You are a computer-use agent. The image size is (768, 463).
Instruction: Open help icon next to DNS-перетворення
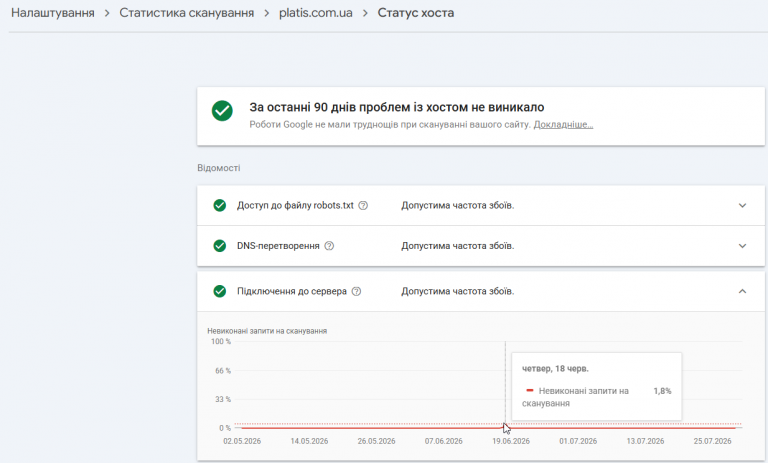pyautogui.click(x=329, y=246)
